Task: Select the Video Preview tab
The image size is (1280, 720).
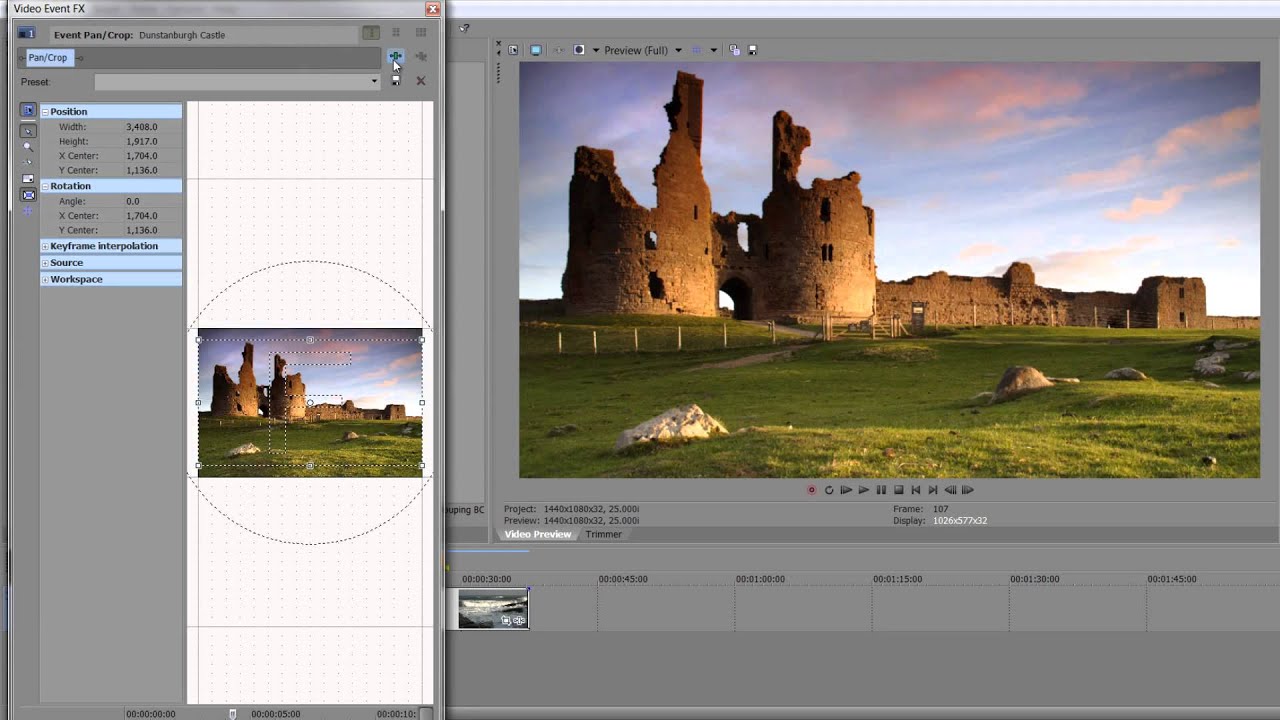Action: click(537, 535)
